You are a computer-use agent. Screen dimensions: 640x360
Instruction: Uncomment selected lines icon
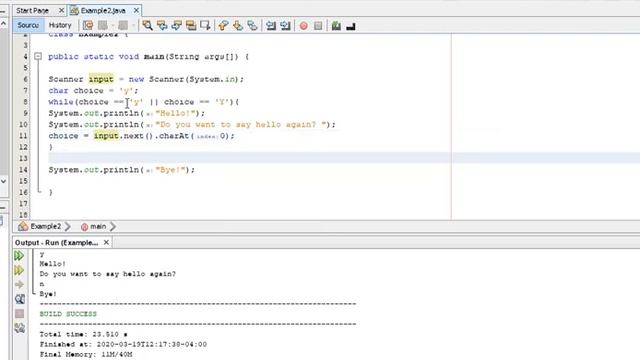coord(351,26)
